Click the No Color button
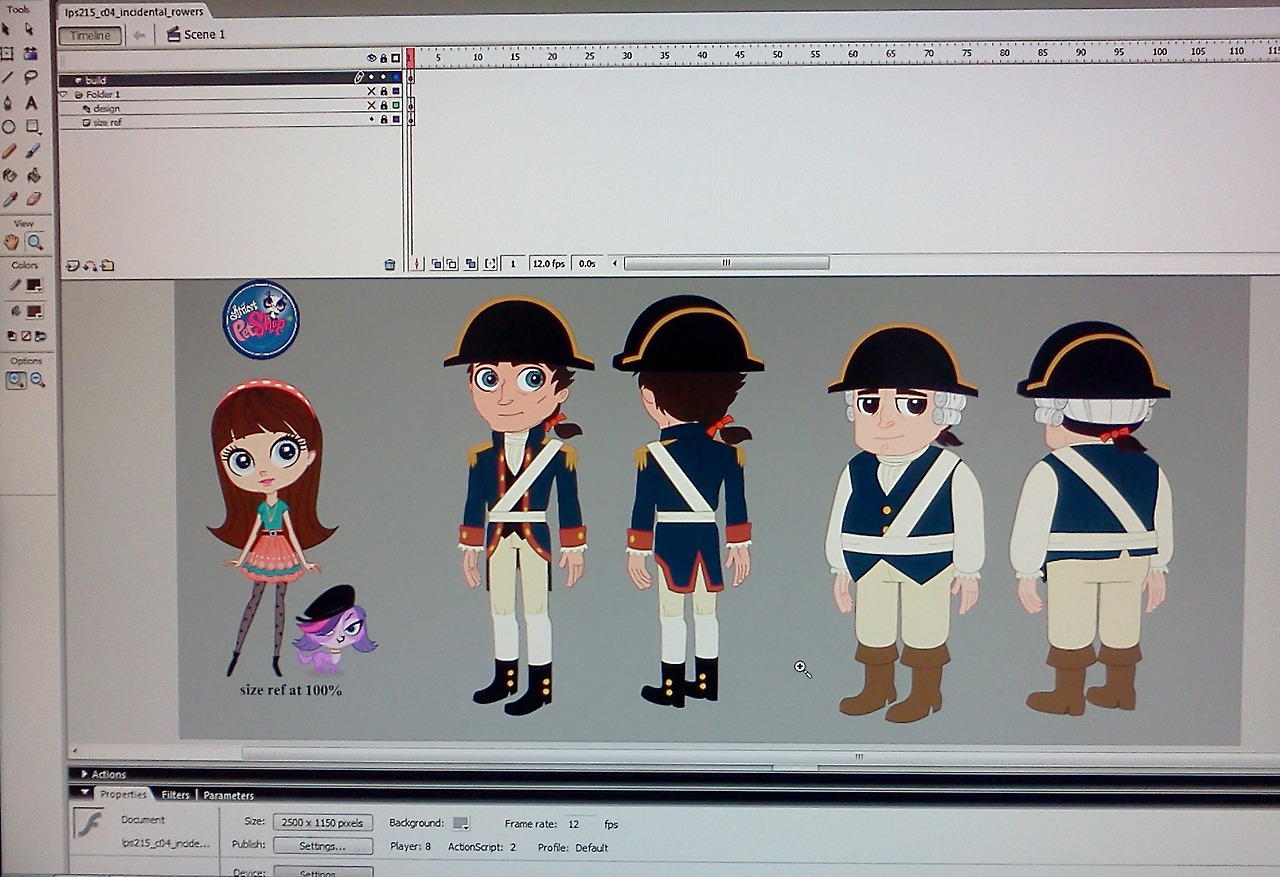The width and height of the screenshot is (1280, 877). pos(25,337)
